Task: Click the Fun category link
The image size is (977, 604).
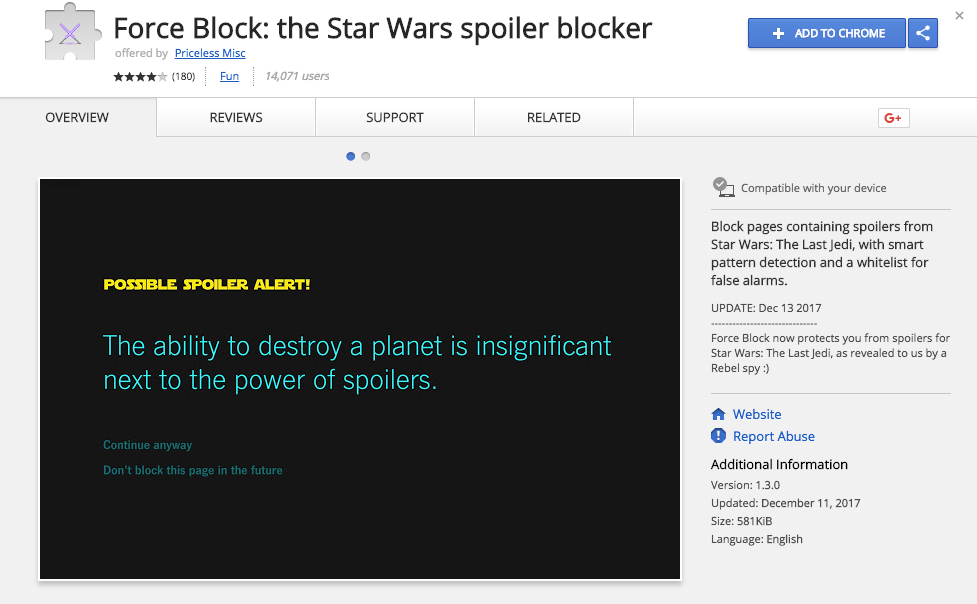Action: (229, 76)
